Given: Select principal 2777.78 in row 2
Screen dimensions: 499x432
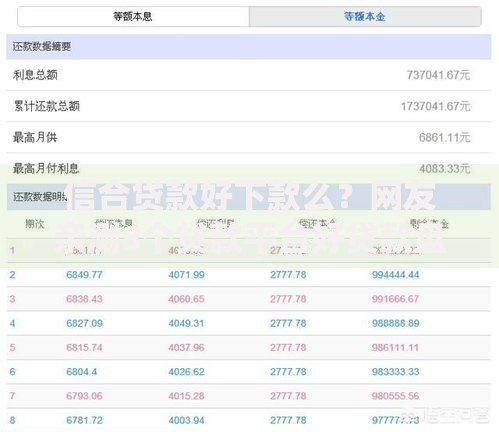Looking at the screenshot, I should (x=288, y=275).
